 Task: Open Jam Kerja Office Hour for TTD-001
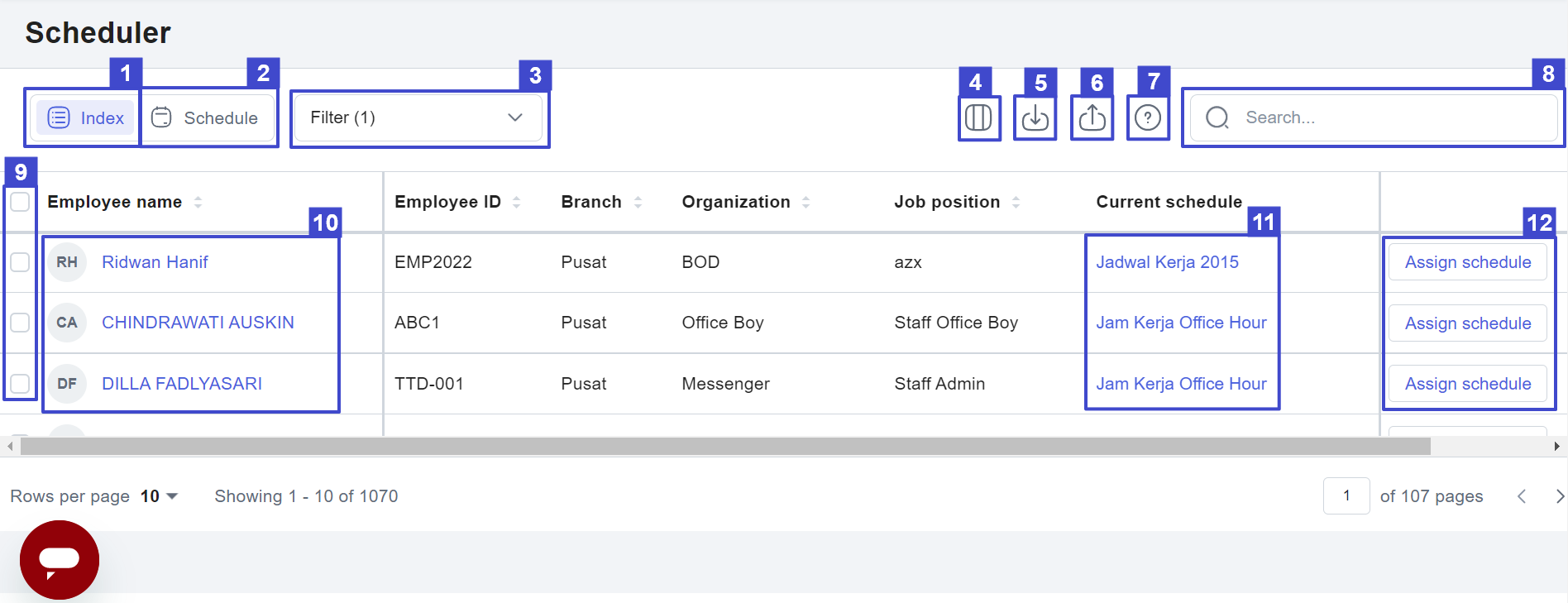pos(1181,384)
